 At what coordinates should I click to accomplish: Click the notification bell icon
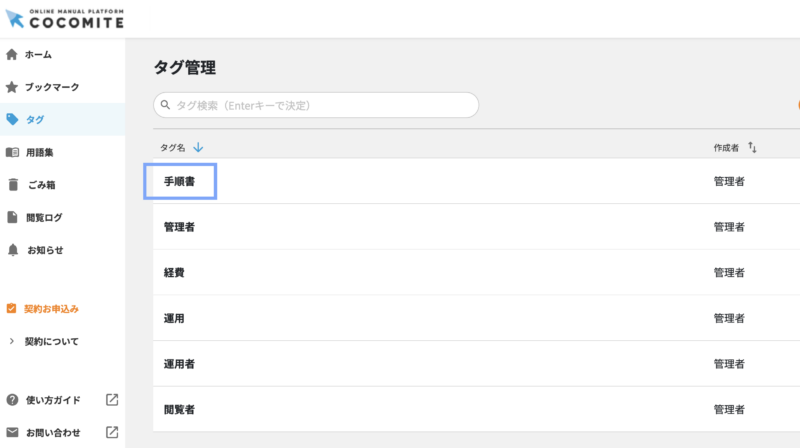(12, 249)
